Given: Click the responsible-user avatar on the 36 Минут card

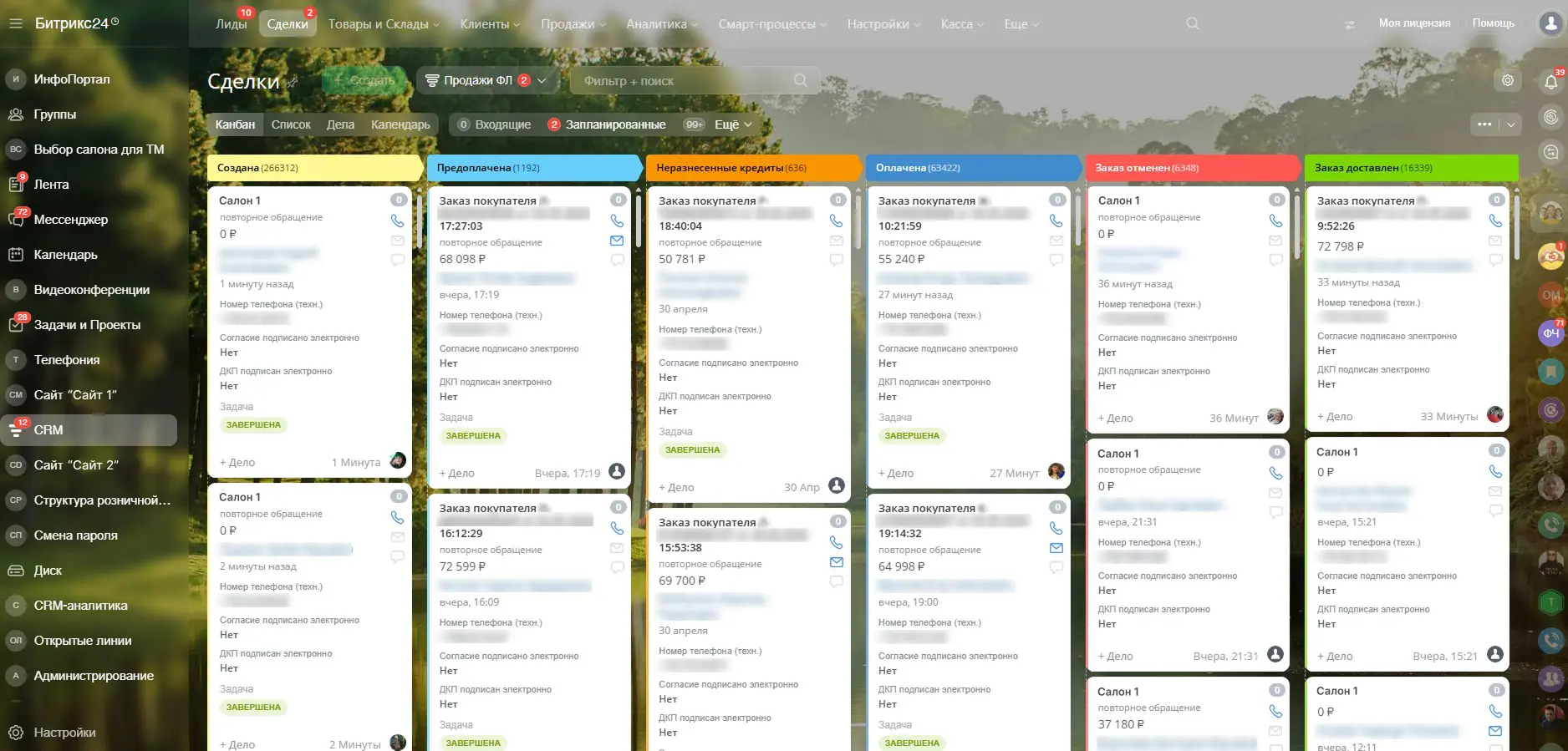Looking at the screenshot, I should pyautogui.click(x=1275, y=416).
